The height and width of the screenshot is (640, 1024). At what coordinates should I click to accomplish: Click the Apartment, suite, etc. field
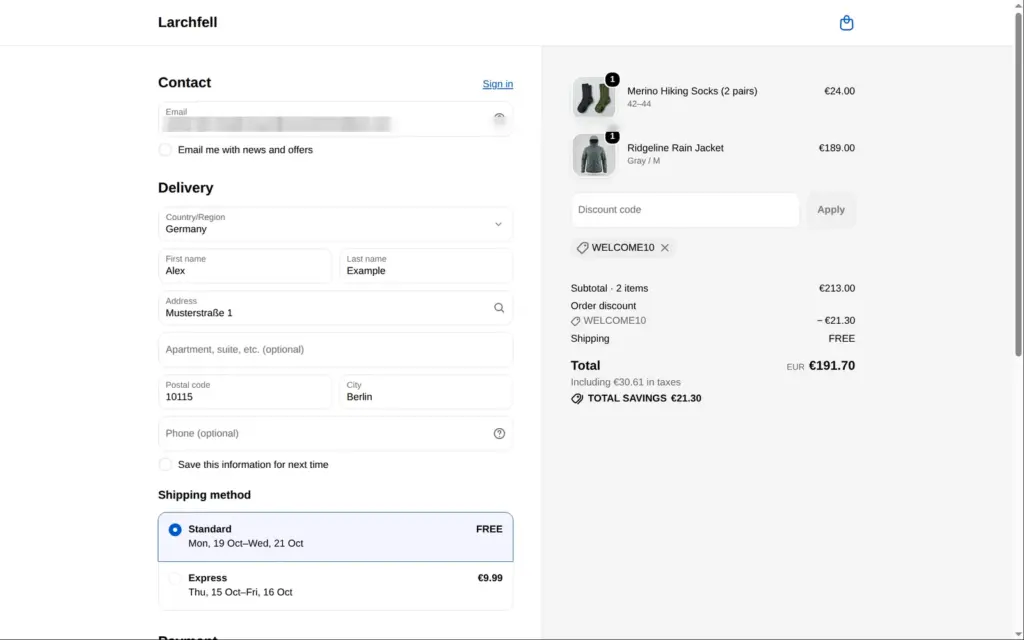336,349
